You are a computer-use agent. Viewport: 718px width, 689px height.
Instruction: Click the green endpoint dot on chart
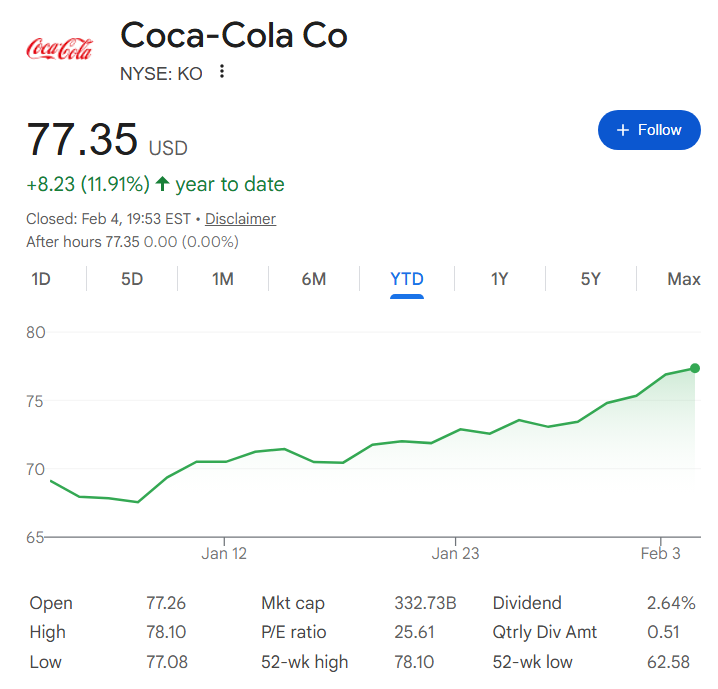point(695,369)
